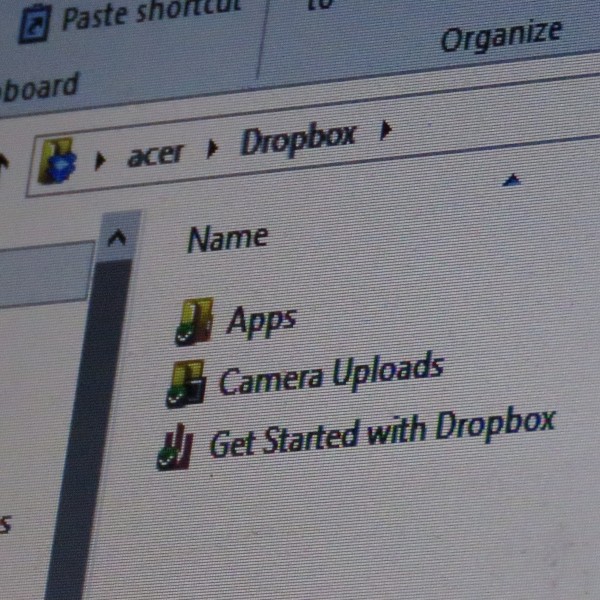
Task: Select the Apps folder name
Action: (261, 321)
